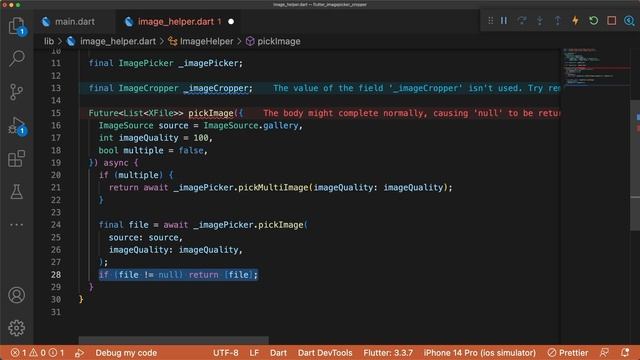Click debug Step Out button

pyautogui.click(x=558, y=20)
